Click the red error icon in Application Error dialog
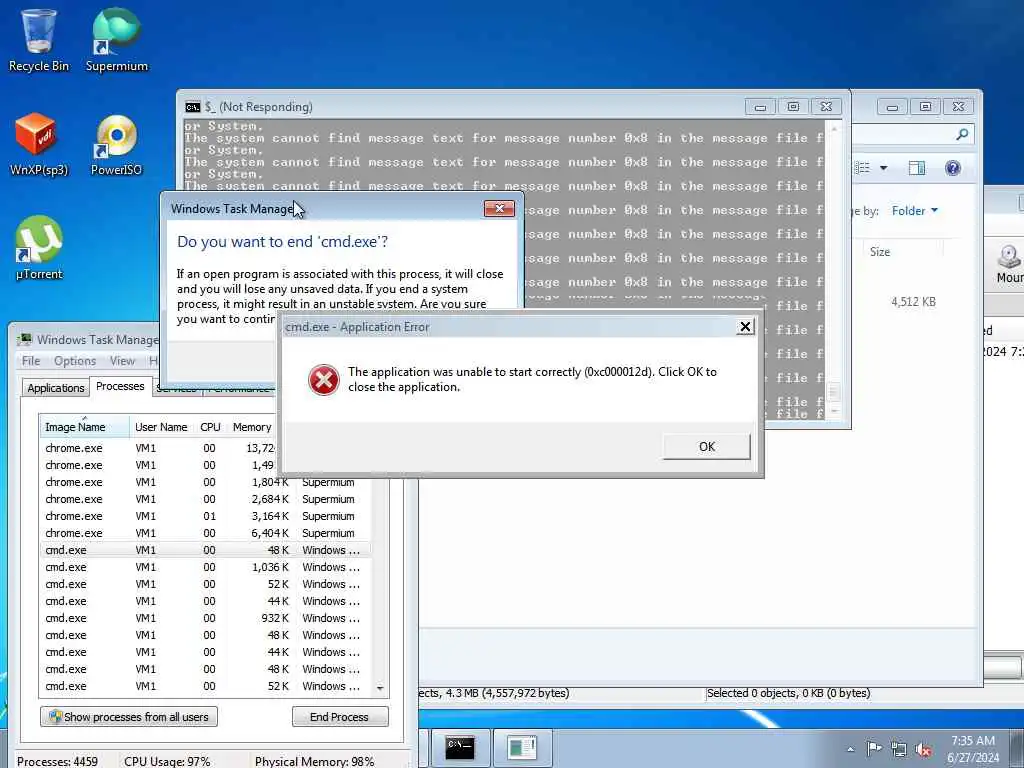 tap(323, 379)
